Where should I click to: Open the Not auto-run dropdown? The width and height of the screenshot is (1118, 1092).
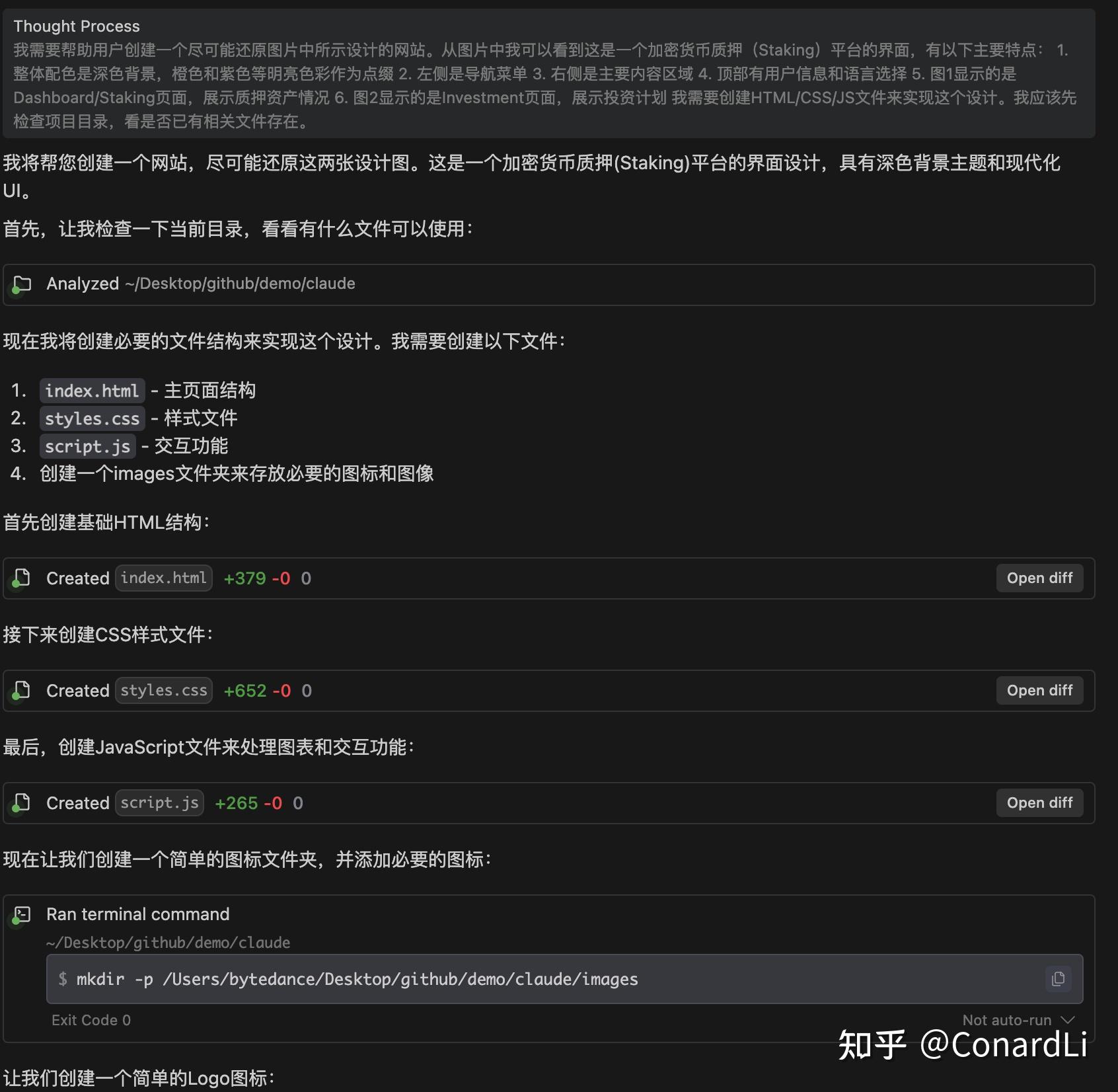click(x=1016, y=1019)
